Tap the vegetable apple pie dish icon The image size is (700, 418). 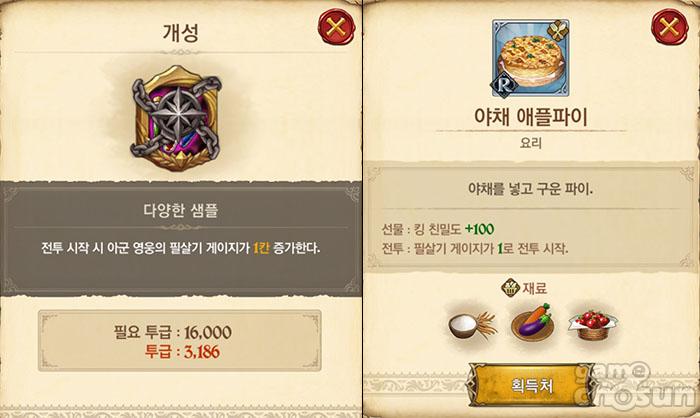point(531,58)
